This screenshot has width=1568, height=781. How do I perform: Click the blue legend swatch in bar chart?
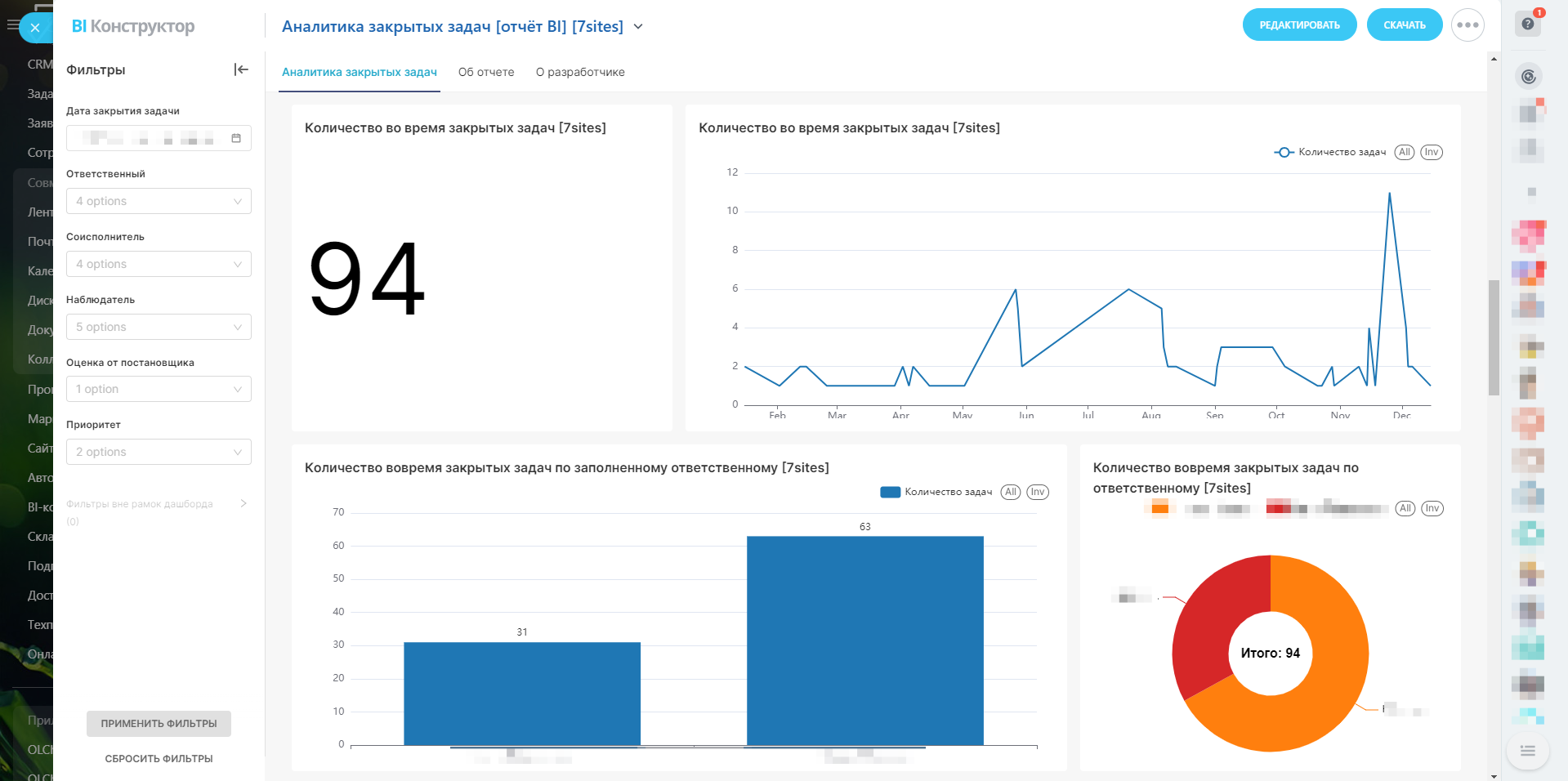coord(890,492)
